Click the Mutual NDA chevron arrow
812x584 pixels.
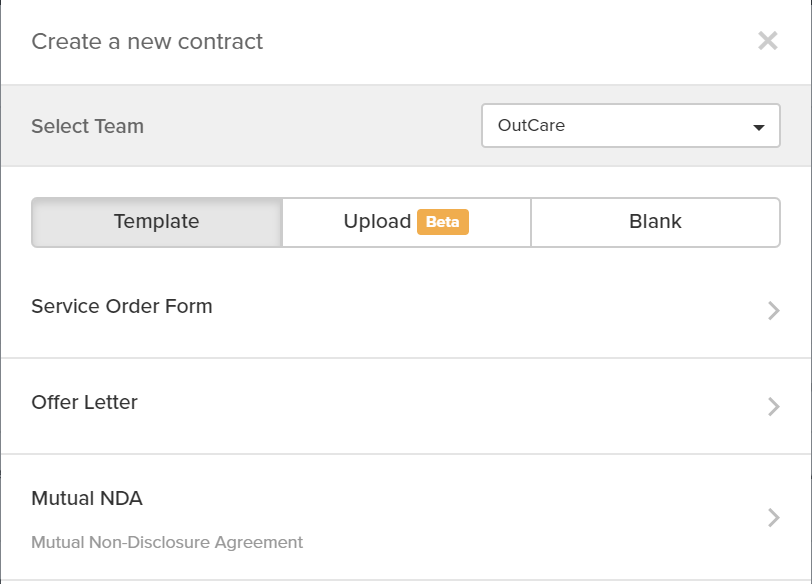coord(773,517)
